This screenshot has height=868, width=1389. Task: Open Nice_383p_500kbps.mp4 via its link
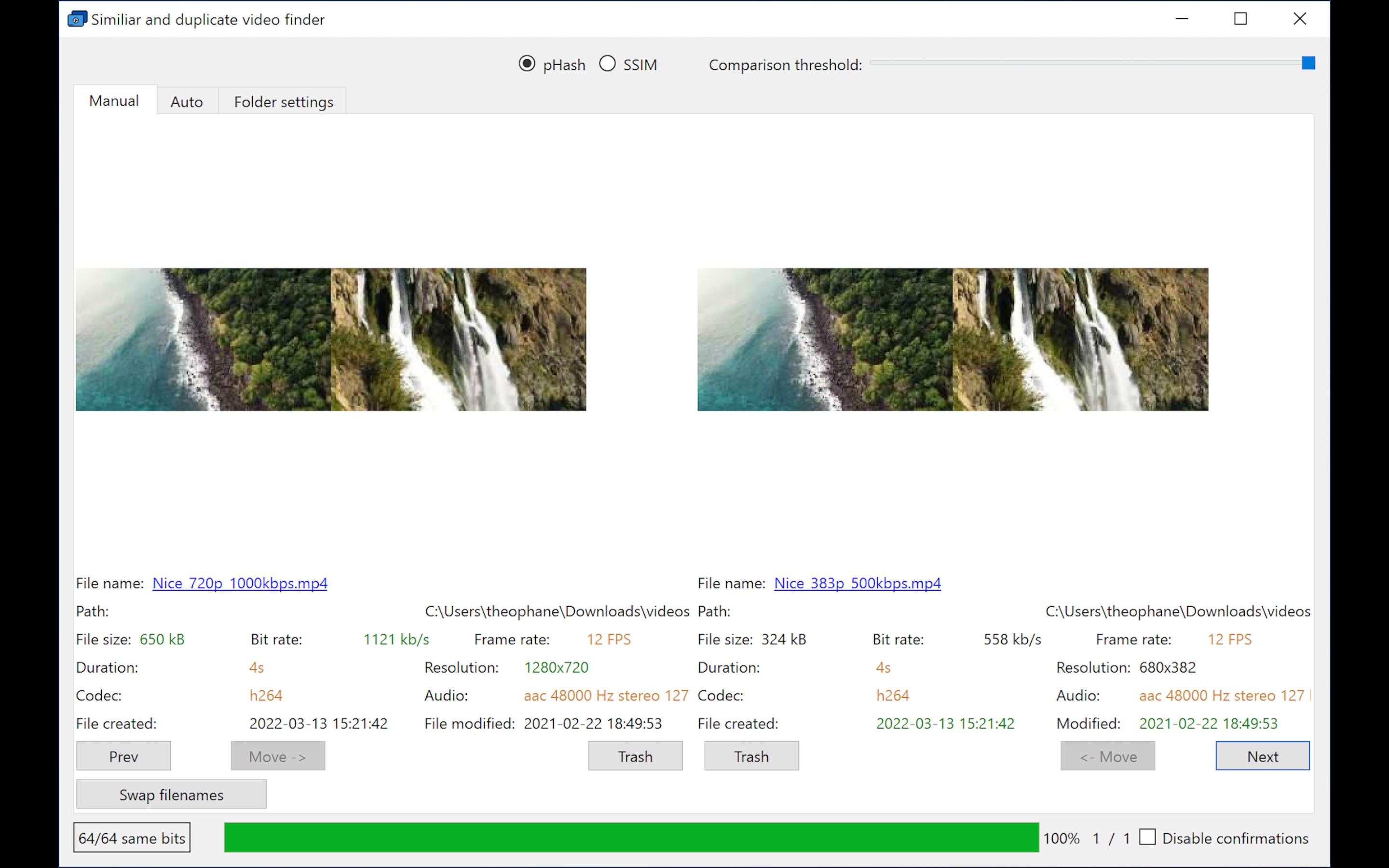pos(858,583)
